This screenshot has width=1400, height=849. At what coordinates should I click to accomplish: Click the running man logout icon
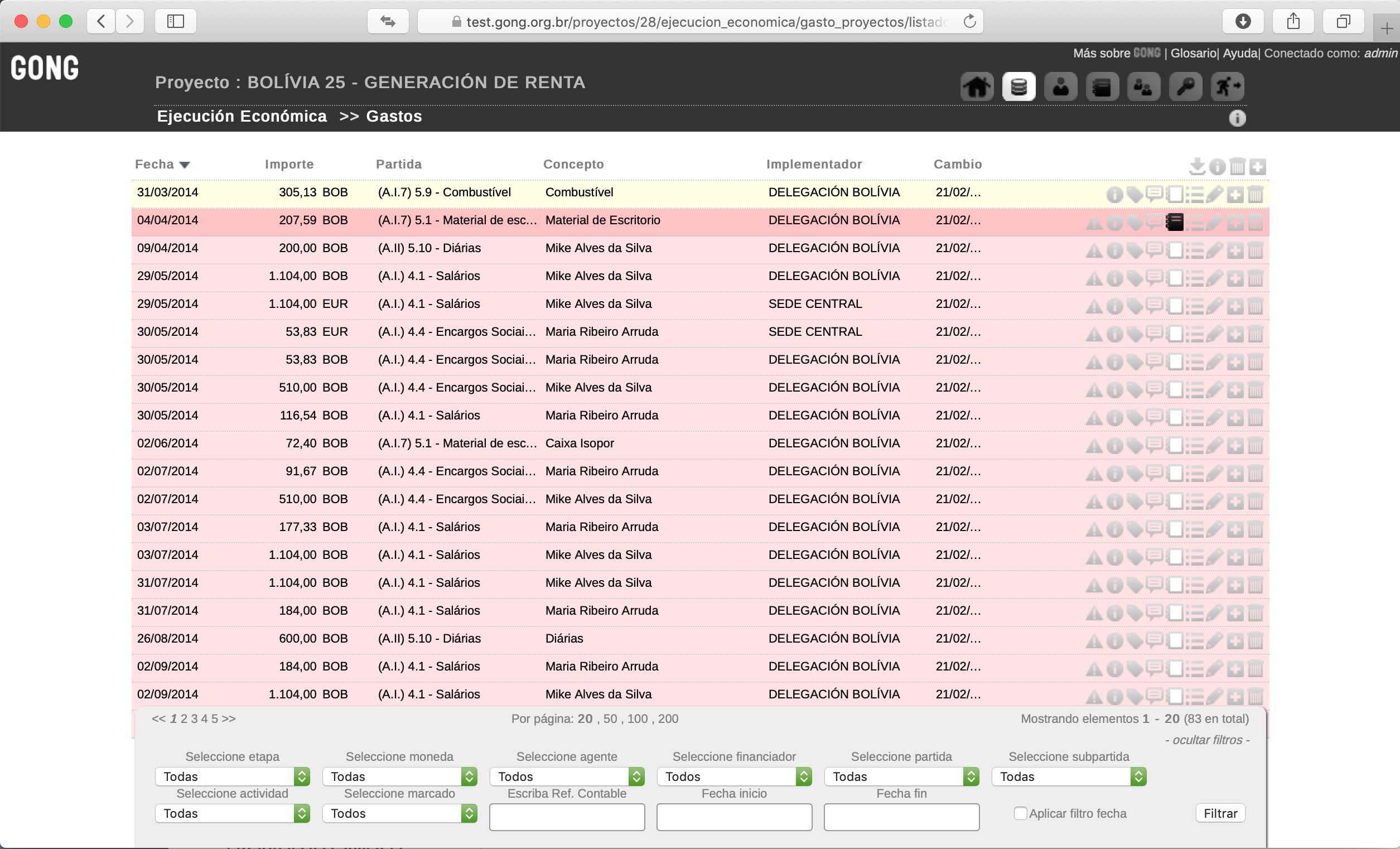(1227, 87)
